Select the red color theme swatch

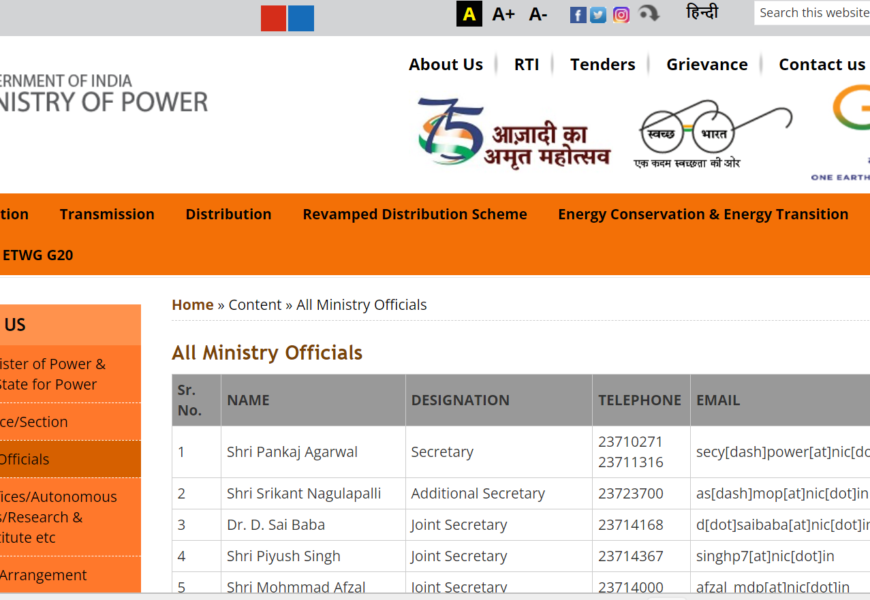(273, 18)
